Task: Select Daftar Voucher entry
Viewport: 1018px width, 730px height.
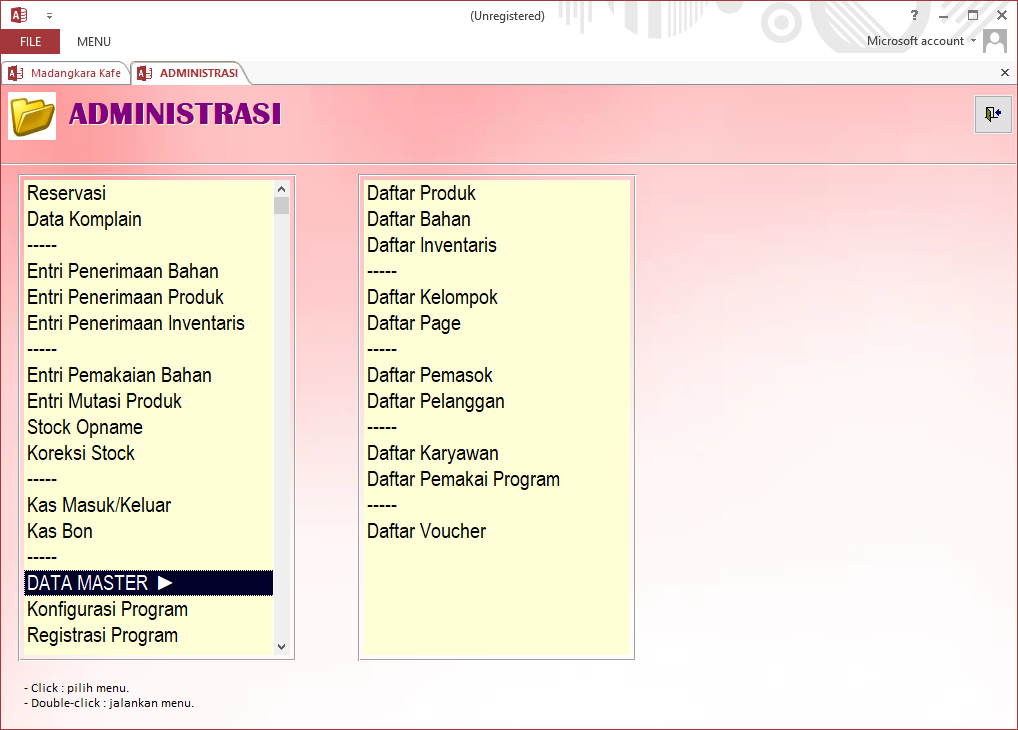Action: (426, 531)
